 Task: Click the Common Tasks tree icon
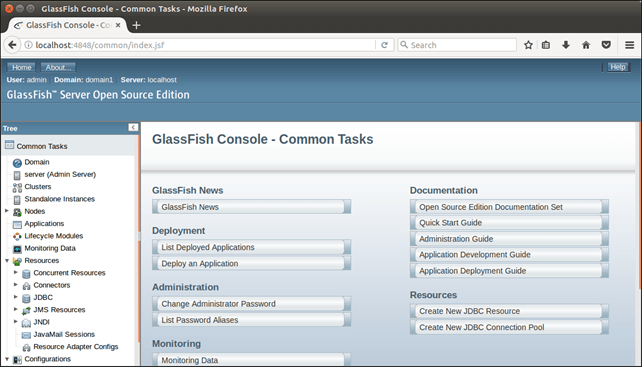9,145
